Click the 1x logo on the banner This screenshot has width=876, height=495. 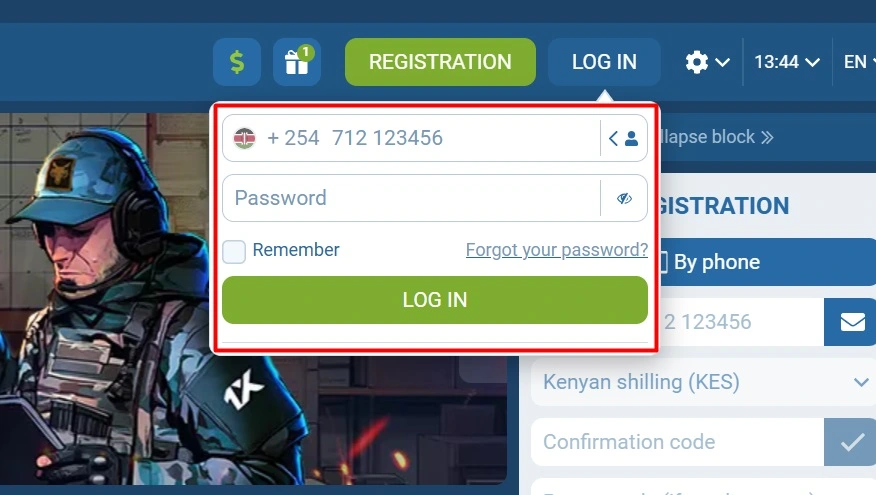click(244, 388)
